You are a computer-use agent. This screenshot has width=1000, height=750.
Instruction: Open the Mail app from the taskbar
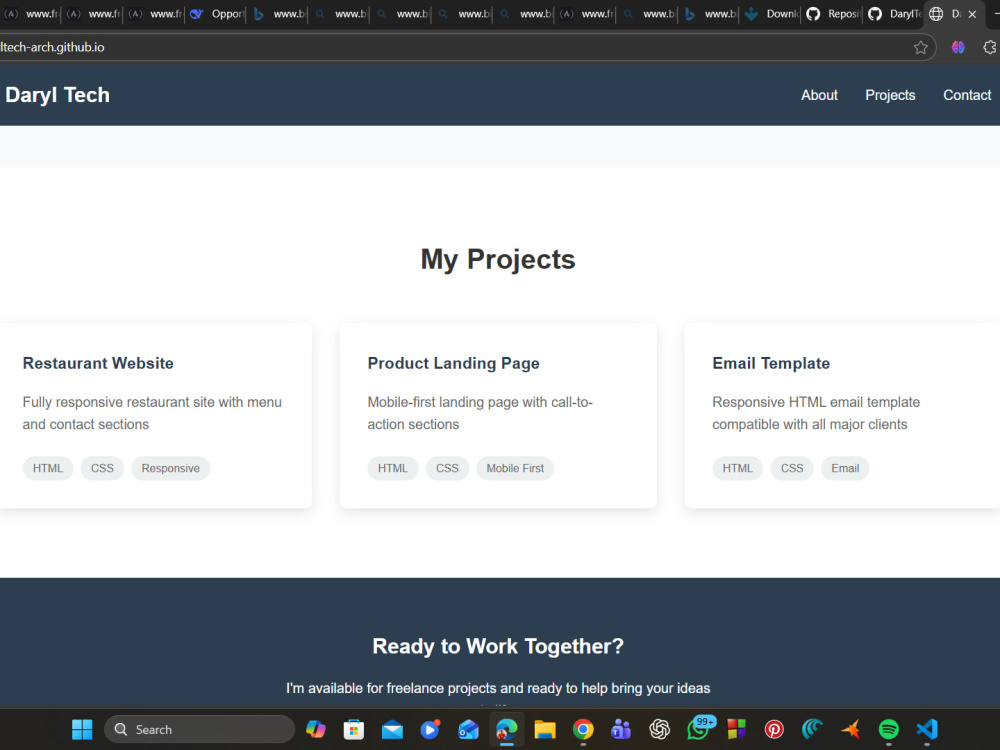(392, 729)
